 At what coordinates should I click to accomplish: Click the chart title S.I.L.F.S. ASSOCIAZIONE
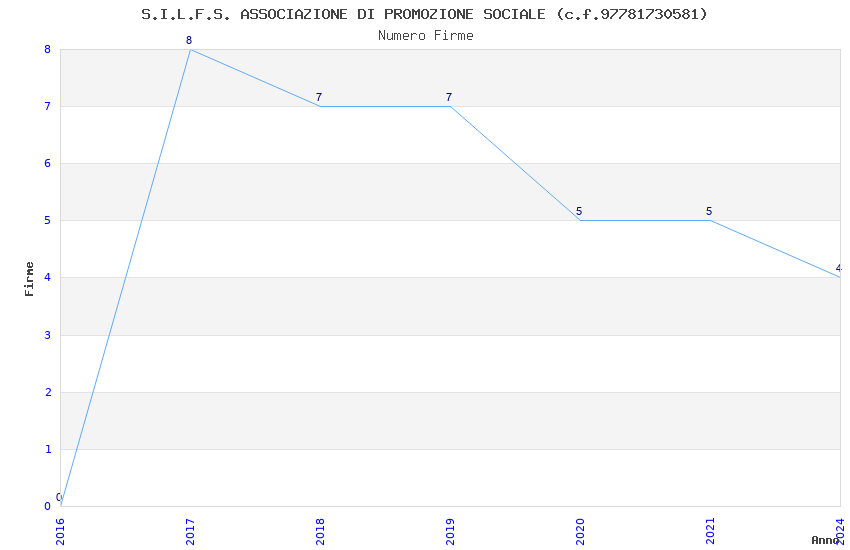pyautogui.click(x=424, y=14)
